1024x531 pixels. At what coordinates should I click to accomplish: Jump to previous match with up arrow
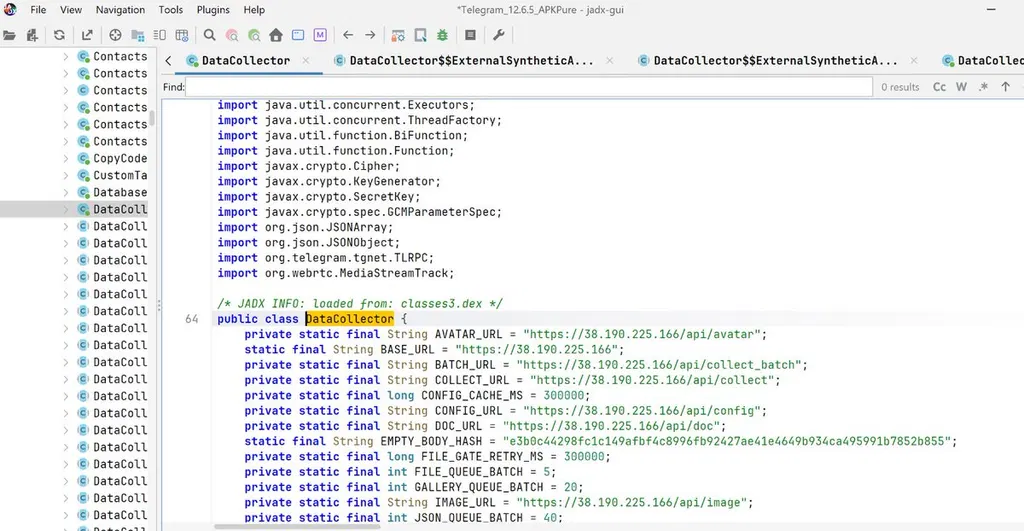[x=1006, y=87]
